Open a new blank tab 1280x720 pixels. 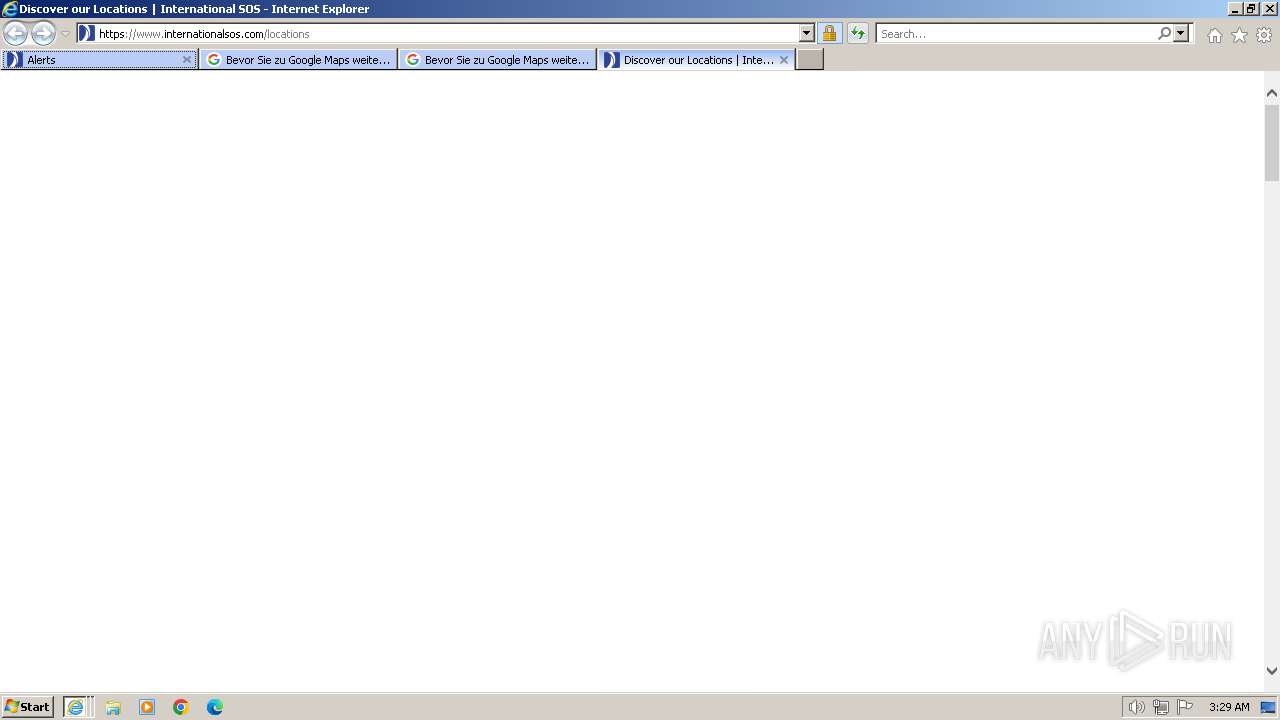point(809,60)
